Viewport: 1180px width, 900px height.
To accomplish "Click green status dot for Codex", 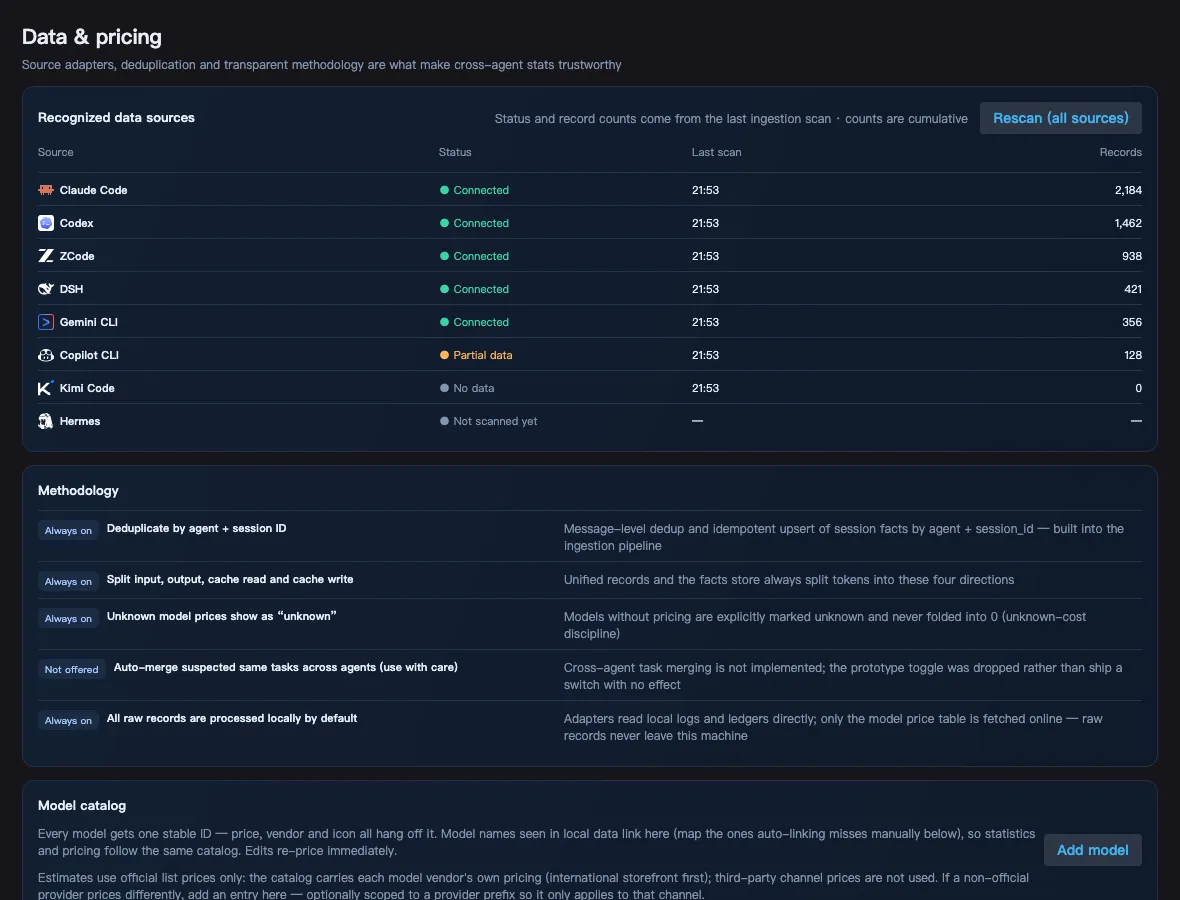I will 444,223.
